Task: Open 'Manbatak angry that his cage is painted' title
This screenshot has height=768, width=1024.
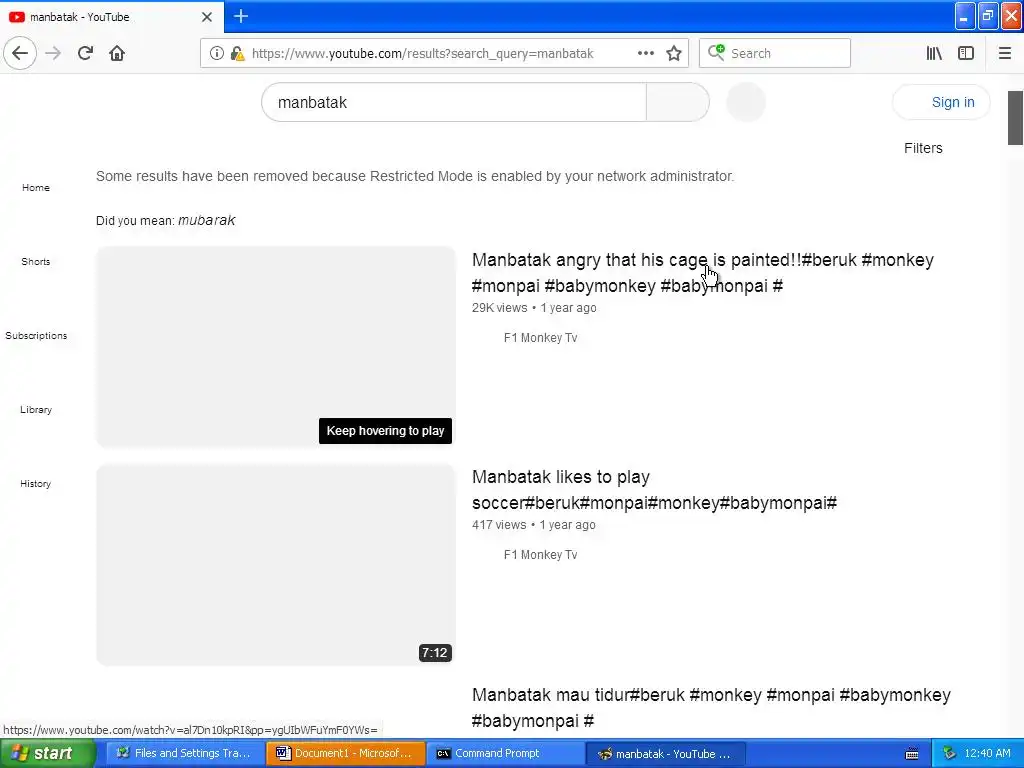Action: 703,272
